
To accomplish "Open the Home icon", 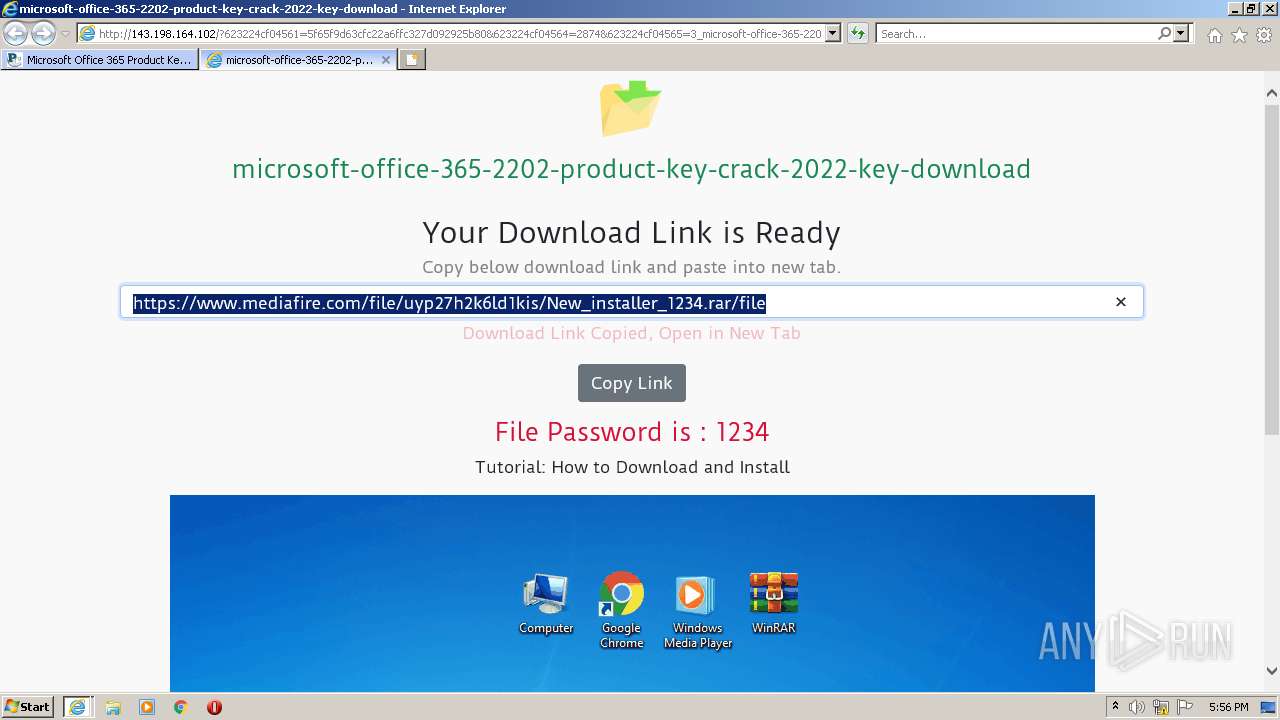I will [1214, 35].
